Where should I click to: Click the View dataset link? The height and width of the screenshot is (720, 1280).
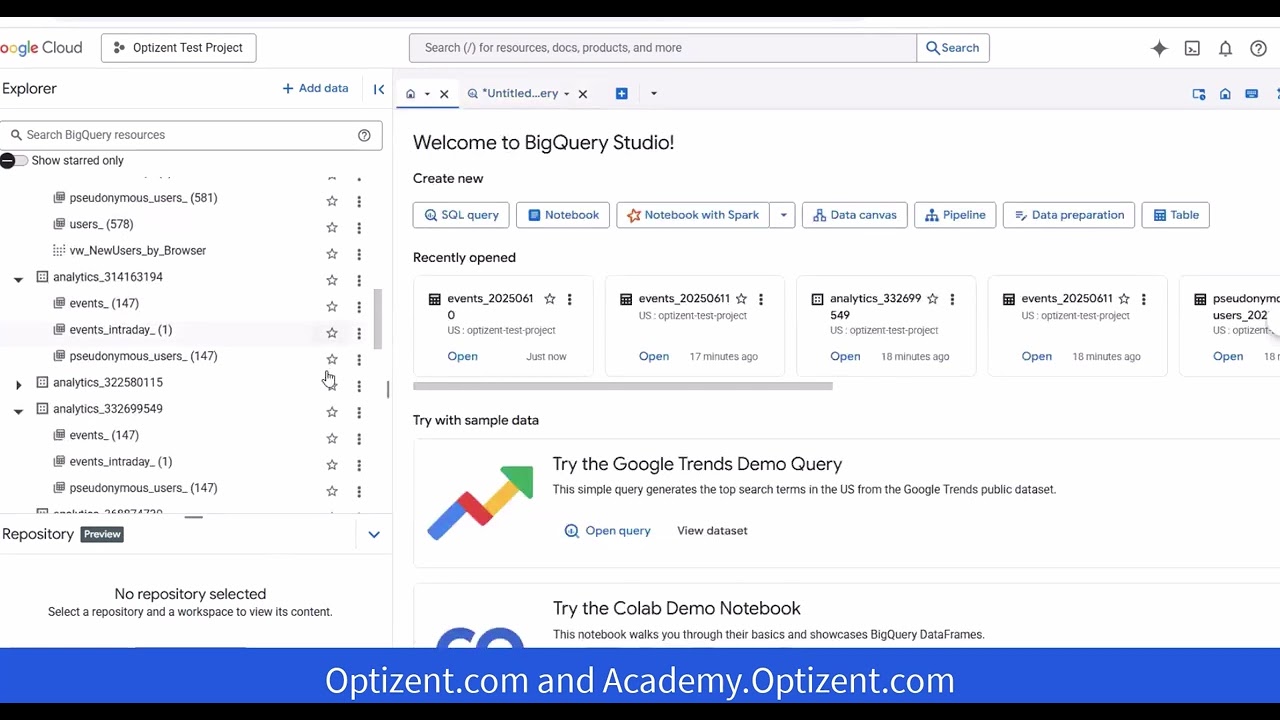[712, 531]
